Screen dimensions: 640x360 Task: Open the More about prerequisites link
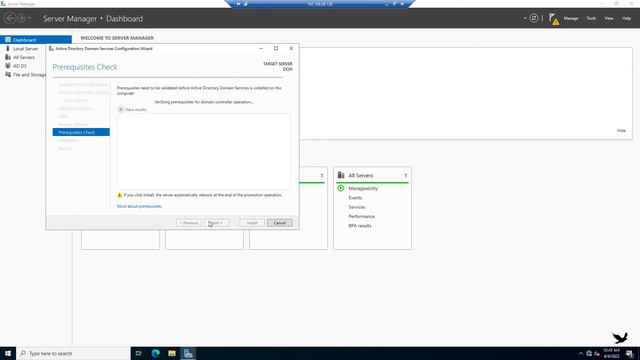139,206
